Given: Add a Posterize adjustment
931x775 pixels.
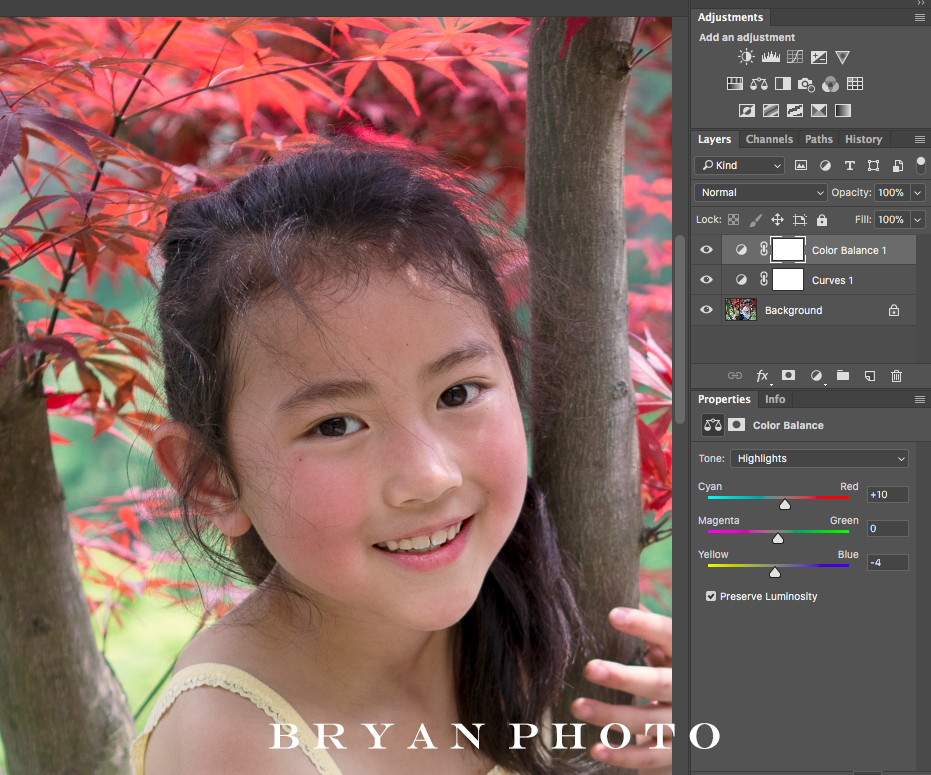Looking at the screenshot, I should pos(771,110).
